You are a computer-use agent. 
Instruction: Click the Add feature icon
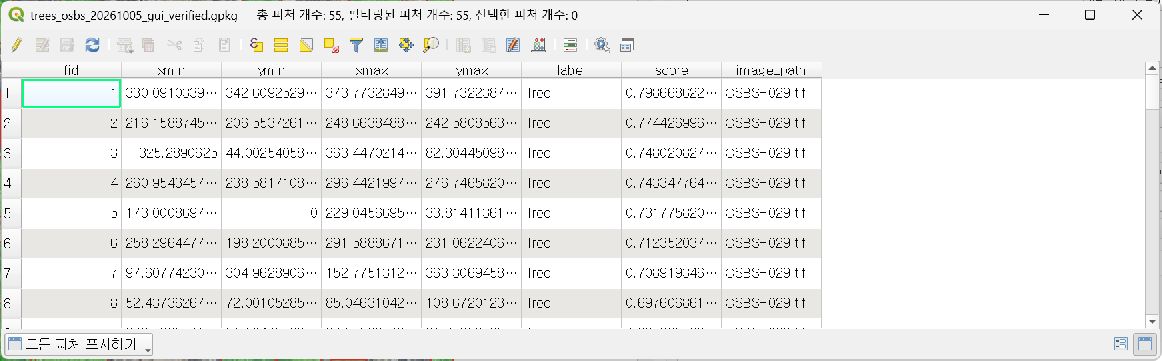(124, 45)
